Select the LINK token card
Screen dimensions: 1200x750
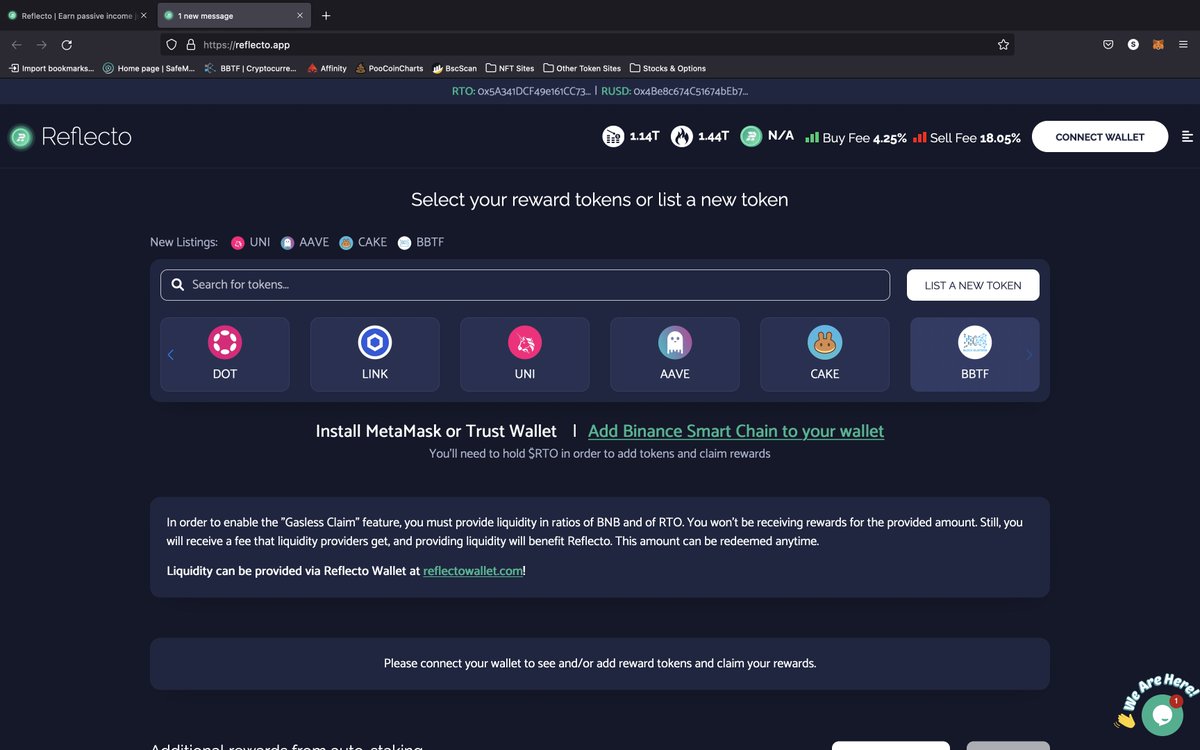pyautogui.click(x=375, y=354)
